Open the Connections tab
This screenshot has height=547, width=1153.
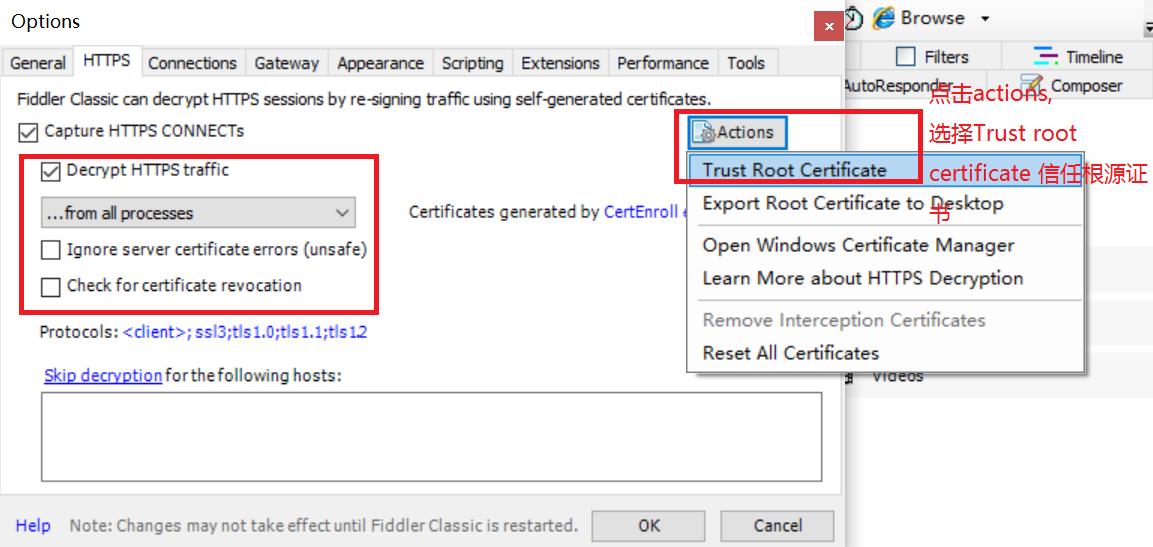tap(193, 63)
